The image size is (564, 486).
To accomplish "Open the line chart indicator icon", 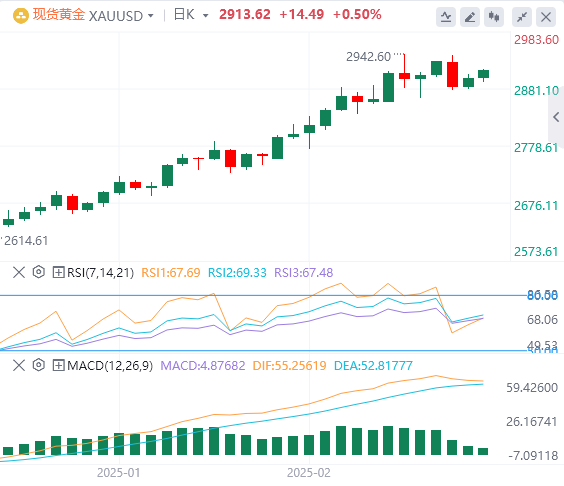I will pos(446,17).
